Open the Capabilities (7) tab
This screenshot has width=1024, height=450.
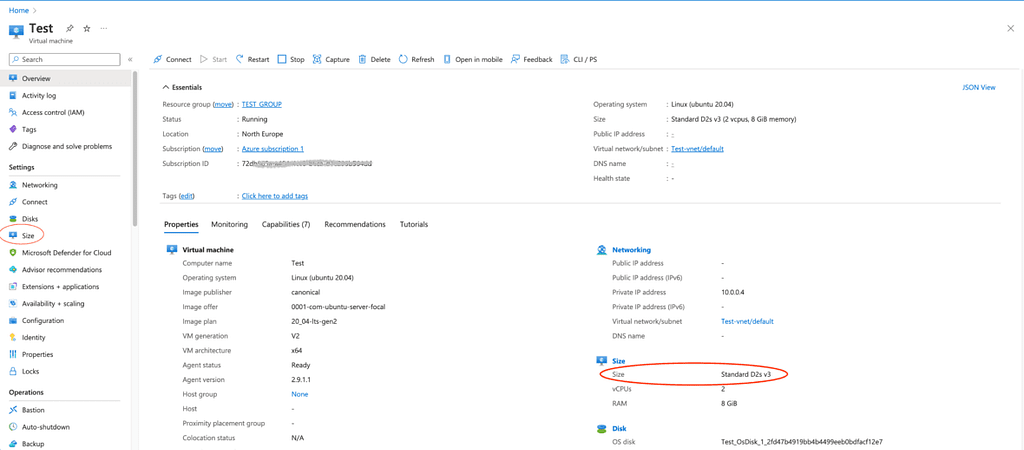286,225
